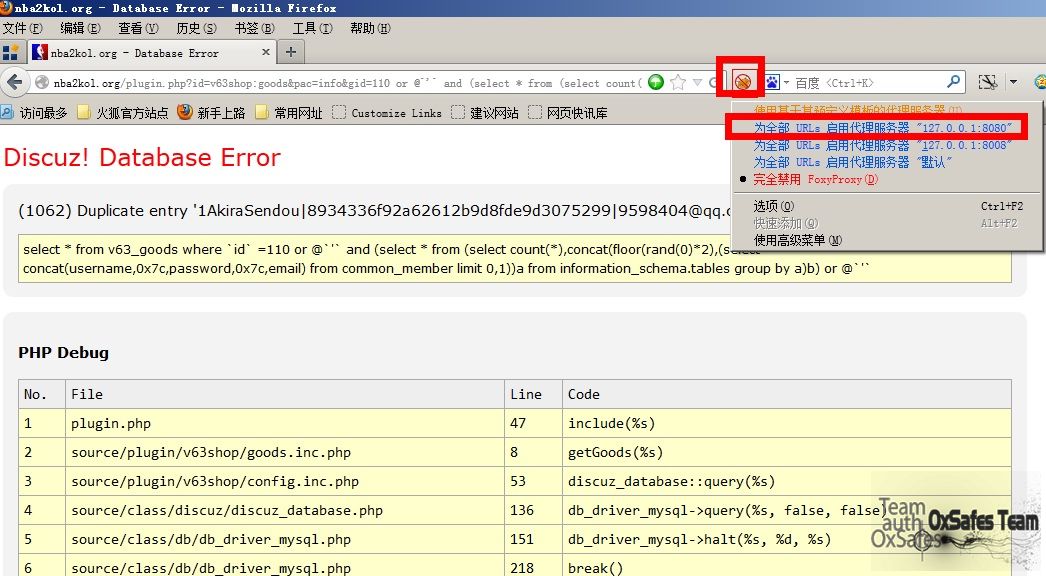The image size is (1046, 576).
Task: Expand the dropdown arrow beside scissors icon
Action: [1013, 82]
